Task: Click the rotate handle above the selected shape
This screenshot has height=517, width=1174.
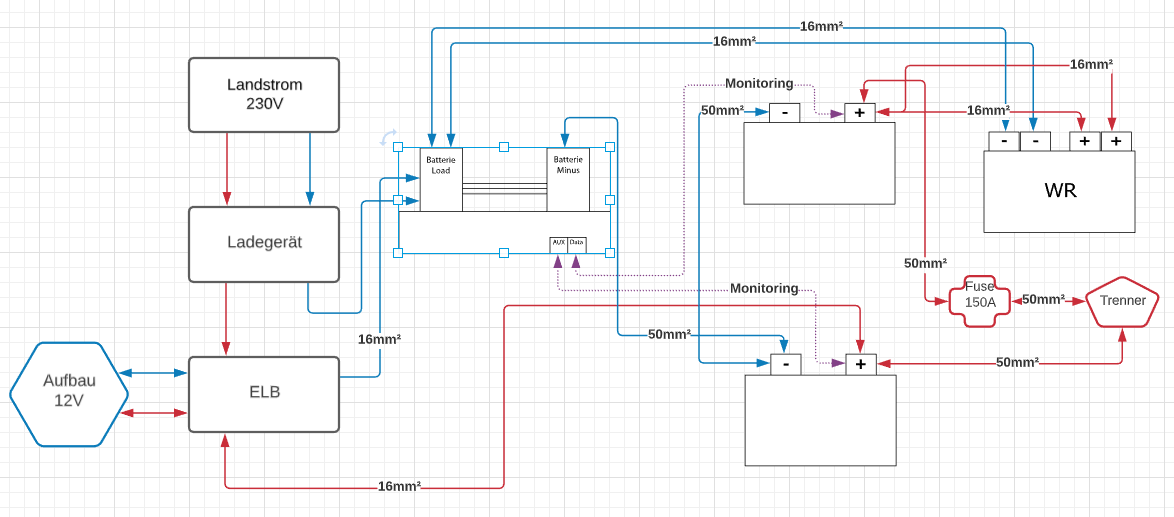Action: (388, 136)
